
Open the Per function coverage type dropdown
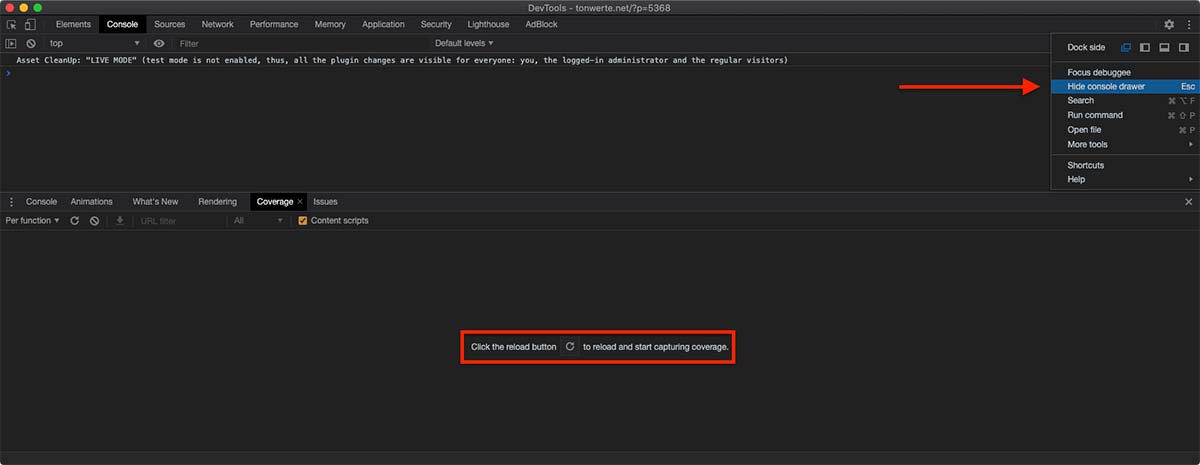coord(33,220)
